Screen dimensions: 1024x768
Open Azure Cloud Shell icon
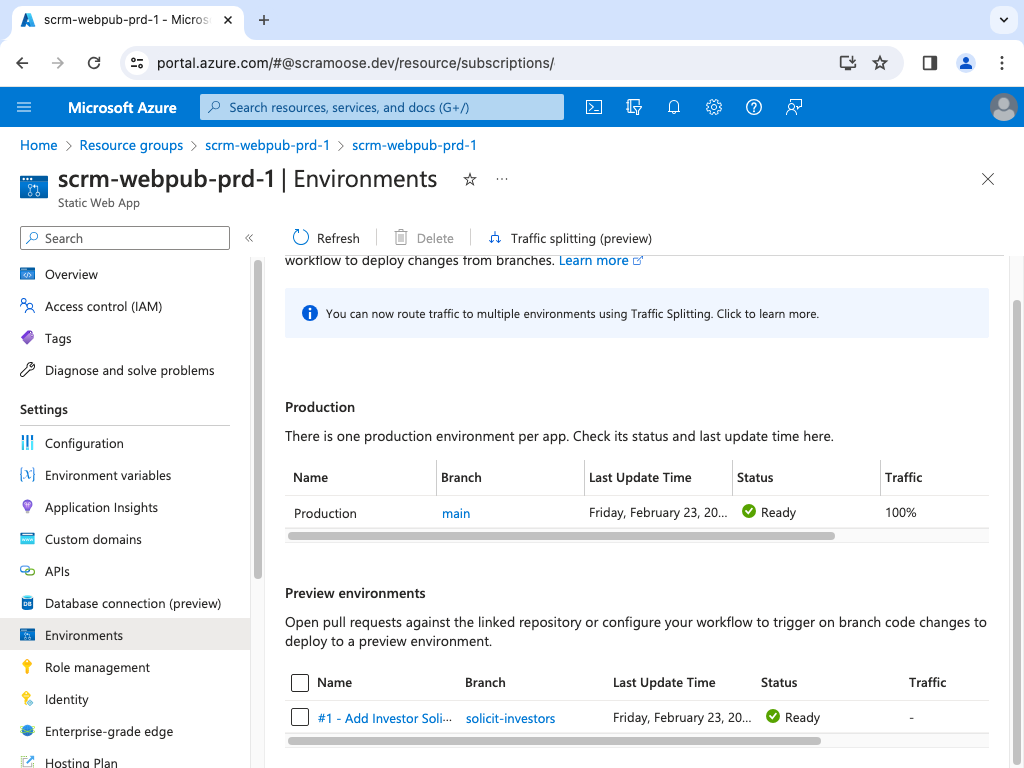coord(594,107)
